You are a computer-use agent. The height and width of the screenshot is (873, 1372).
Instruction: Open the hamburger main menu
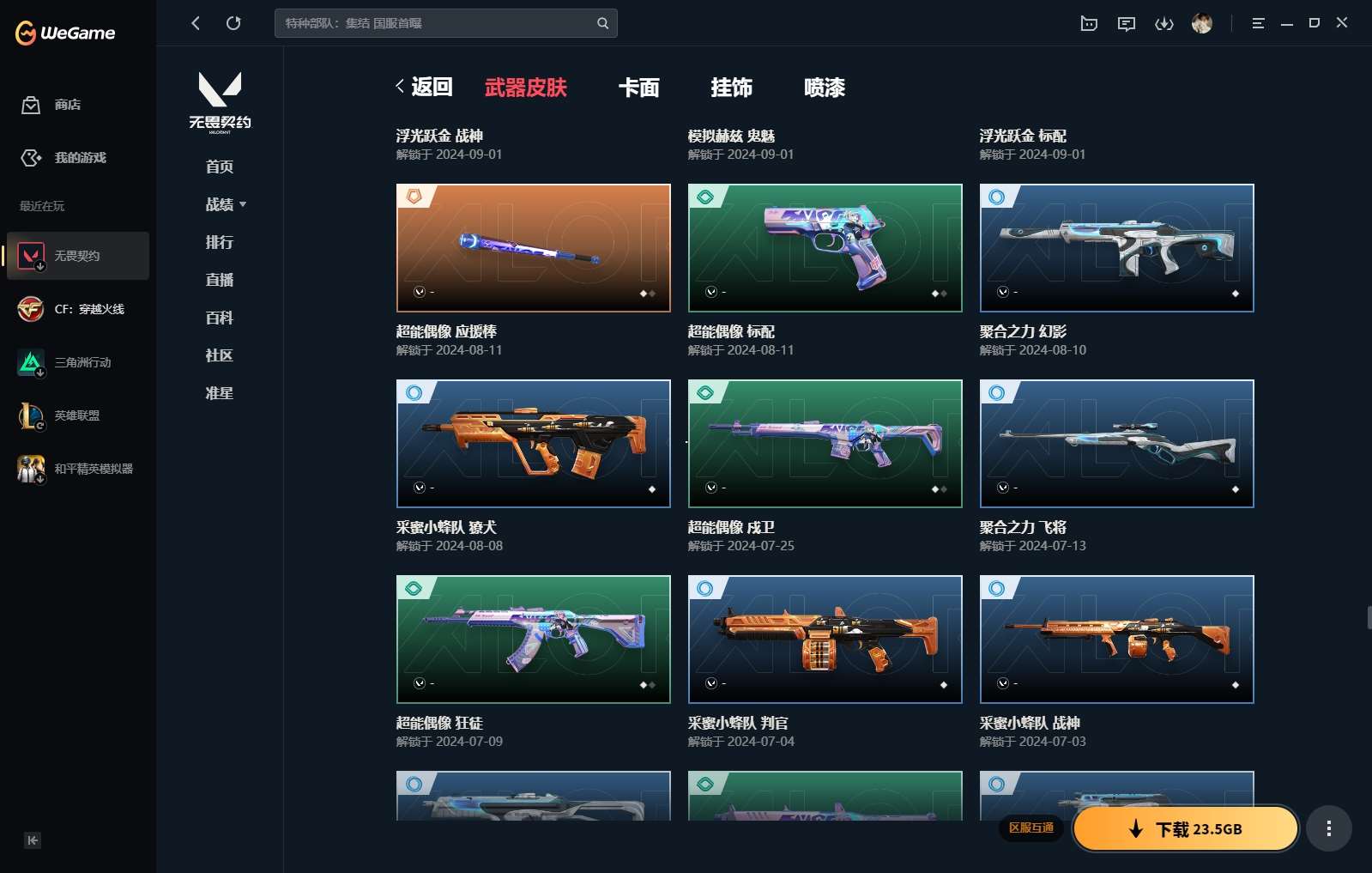point(1258,24)
